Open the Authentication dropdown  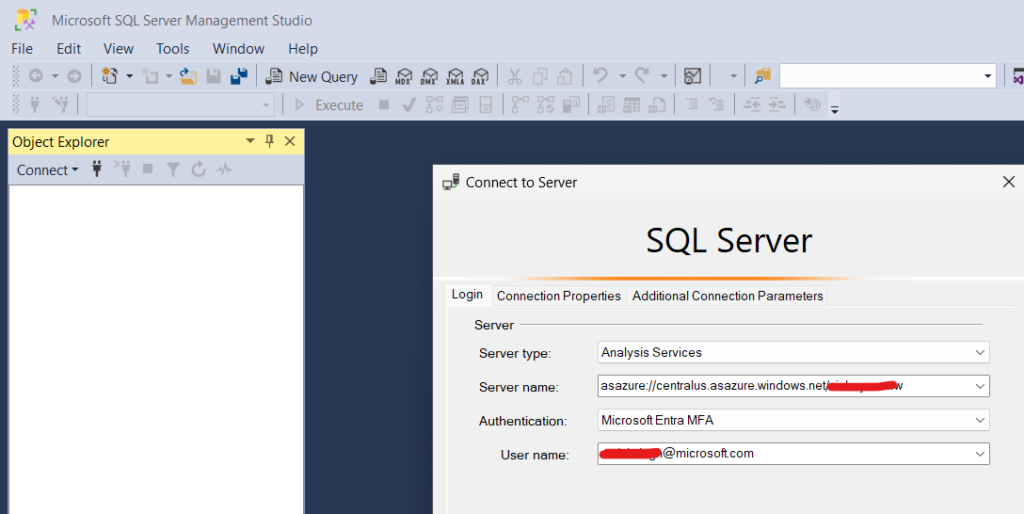pyautogui.click(x=793, y=420)
